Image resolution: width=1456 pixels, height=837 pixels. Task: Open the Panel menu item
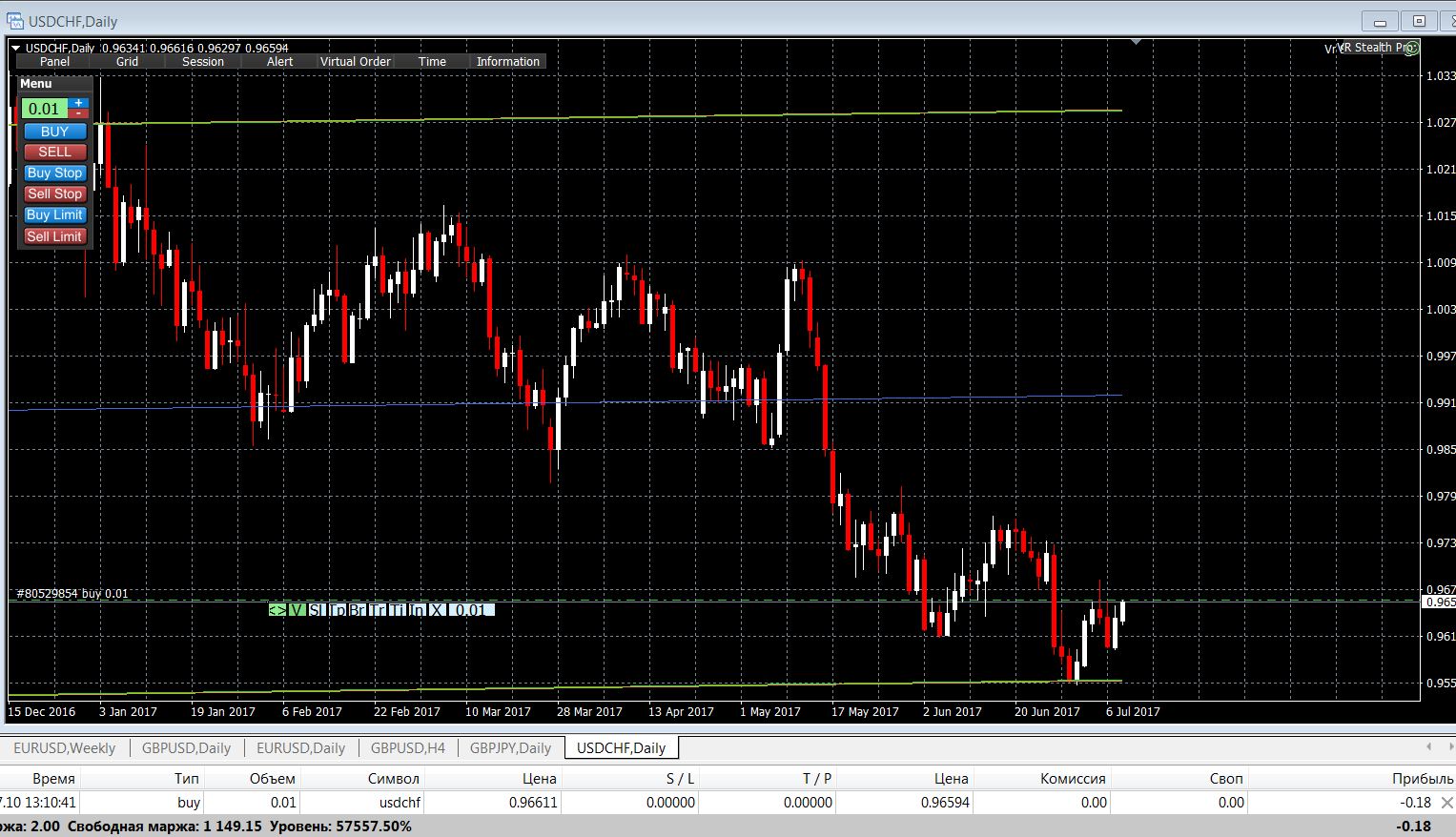click(54, 61)
